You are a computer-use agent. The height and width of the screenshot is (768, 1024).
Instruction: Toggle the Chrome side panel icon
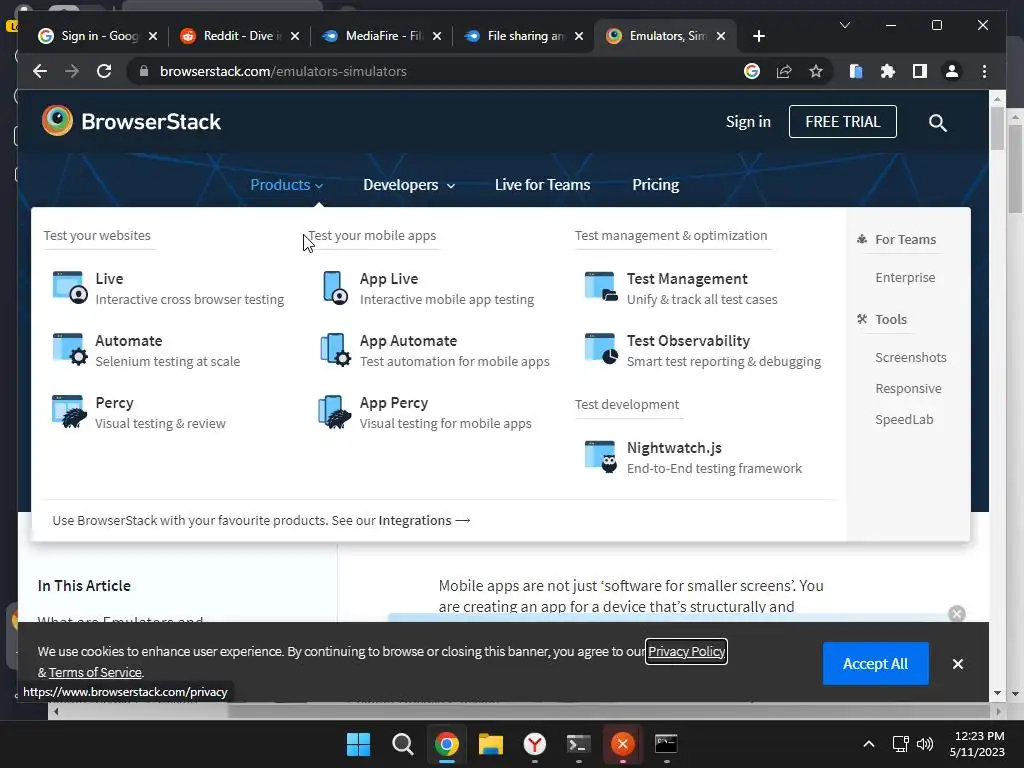click(x=920, y=71)
